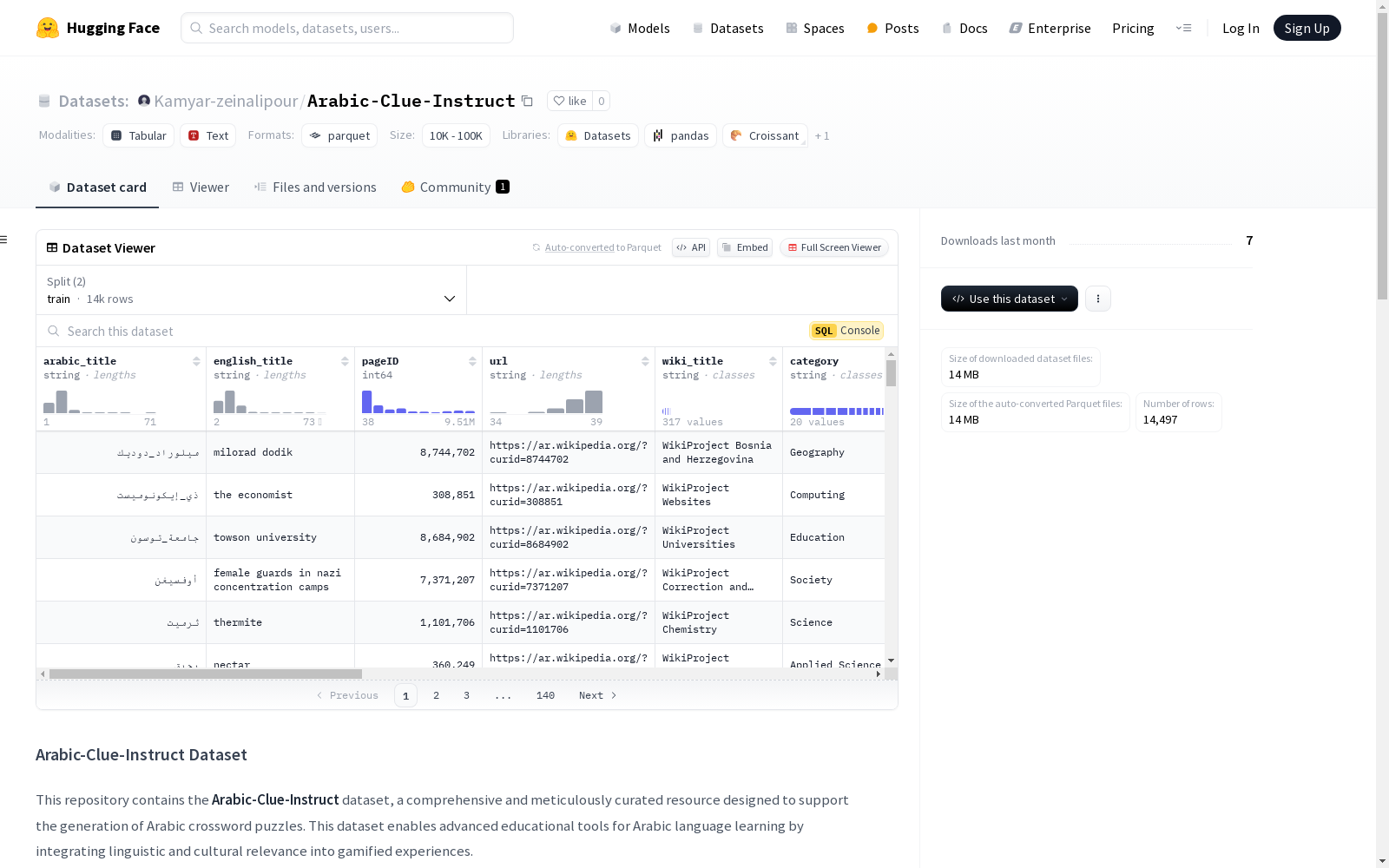Image resolution: width=1389 pixels, height=868 pixels.
Task: Click Log In
Action: pos(1241,28)
